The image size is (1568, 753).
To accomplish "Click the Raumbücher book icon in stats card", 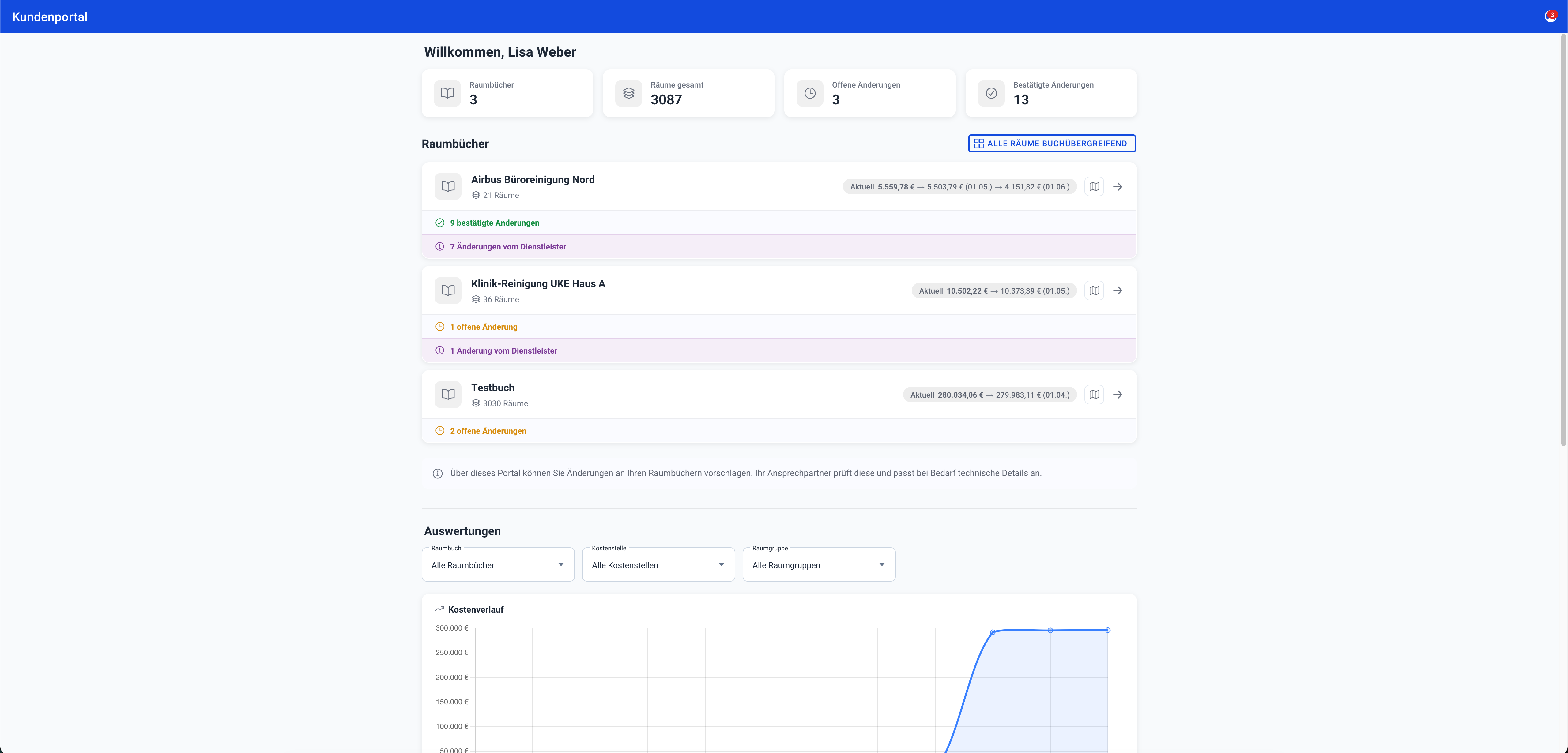I will (x=447, y=93).
